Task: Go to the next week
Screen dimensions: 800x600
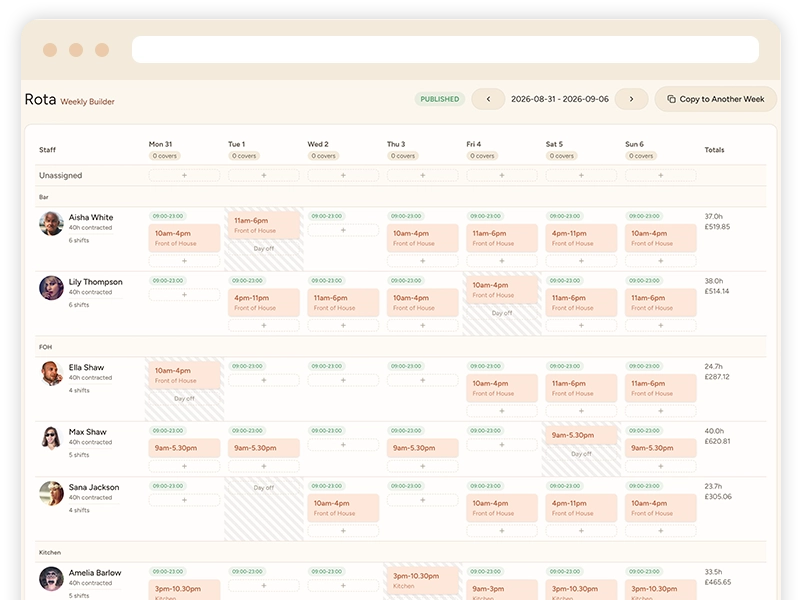Action: [x=631, y=99]
